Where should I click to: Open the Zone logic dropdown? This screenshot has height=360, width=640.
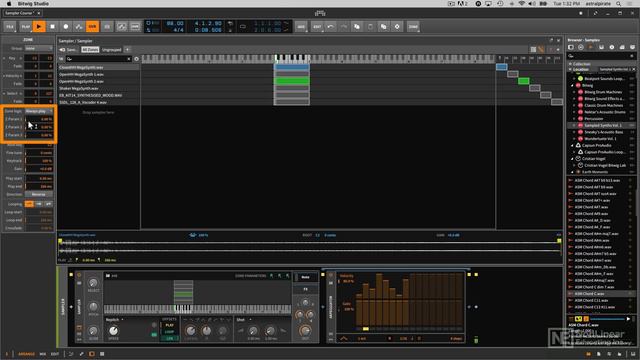39,111
